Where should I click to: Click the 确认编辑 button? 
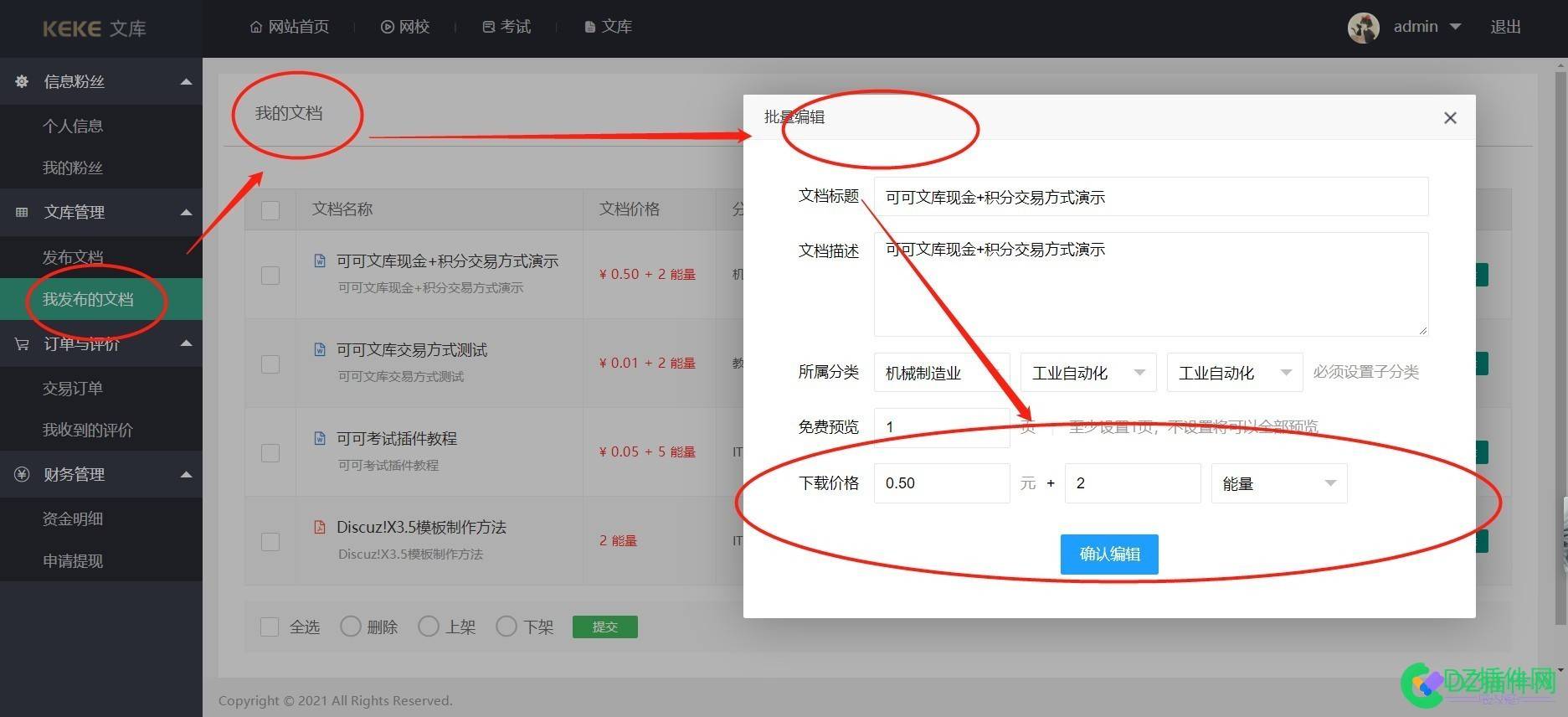click(1109, 555)
